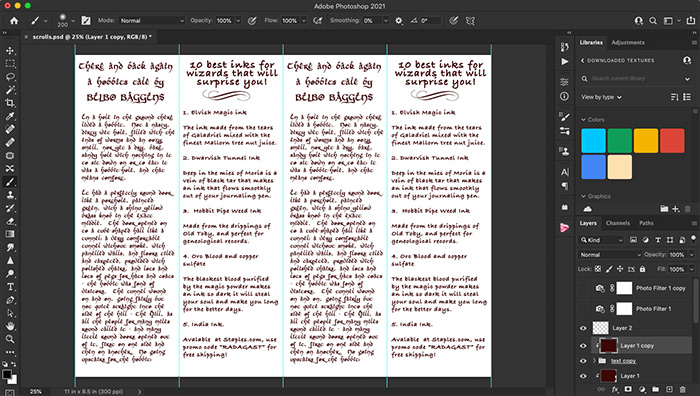This screenshot has width=700, height=396.
Task: Select the Eraser tool
Action: tap(10, 221)
